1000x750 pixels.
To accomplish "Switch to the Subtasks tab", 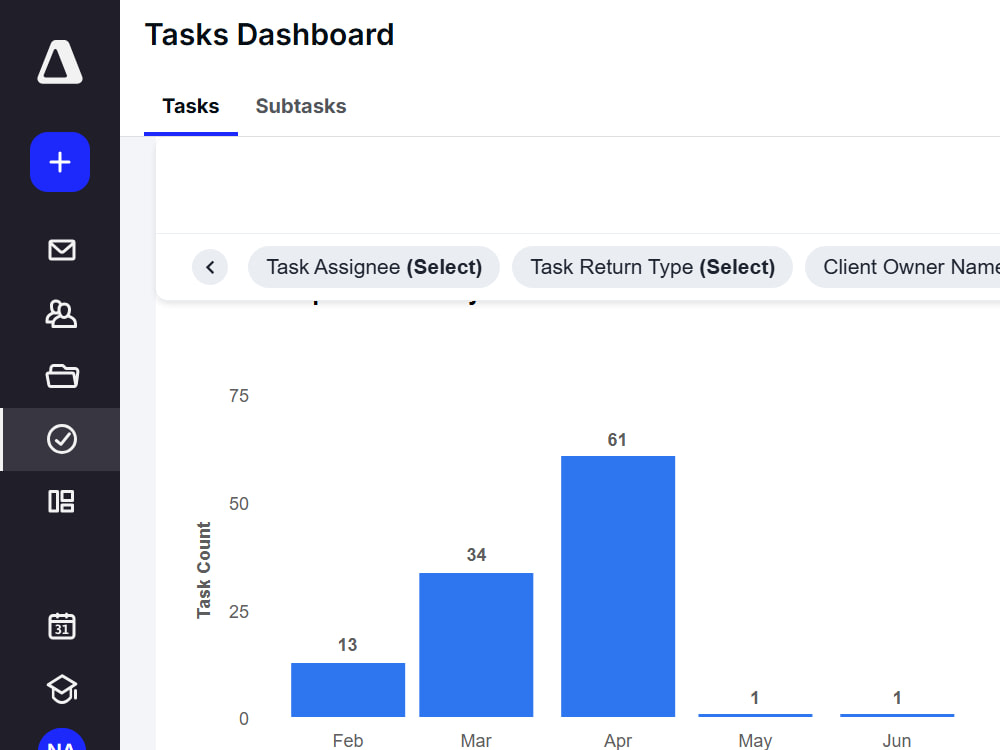I will point(301,106).
